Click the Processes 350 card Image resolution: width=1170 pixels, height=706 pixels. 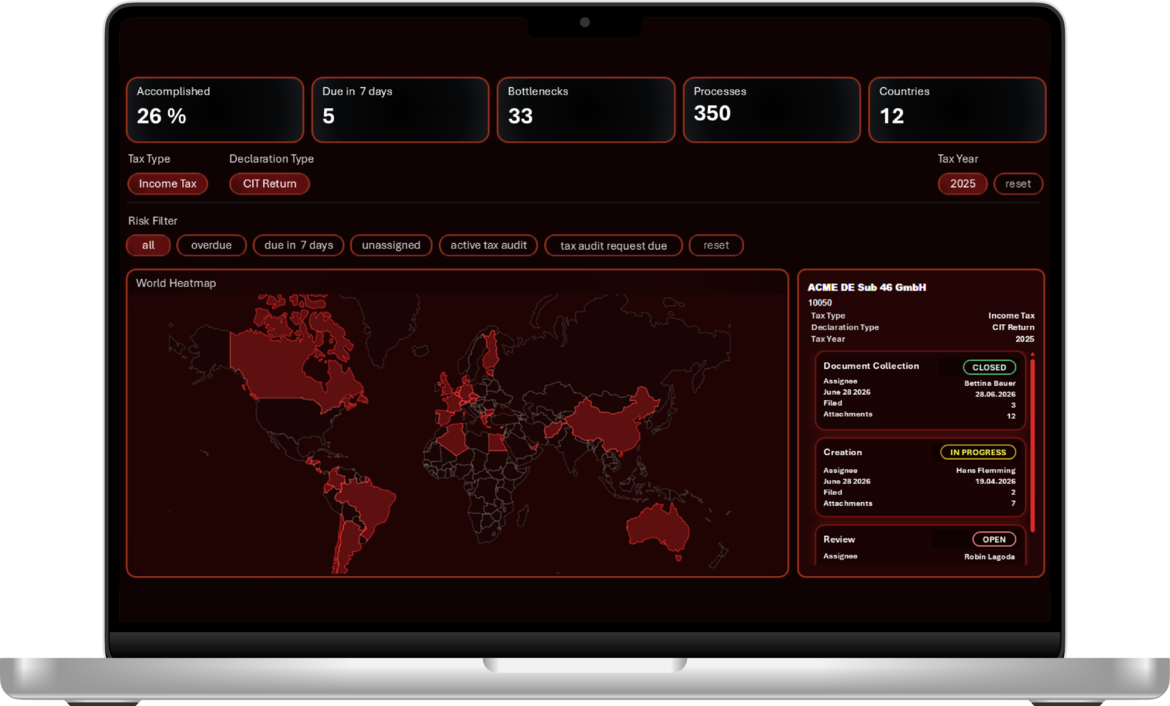coord(770,109)
